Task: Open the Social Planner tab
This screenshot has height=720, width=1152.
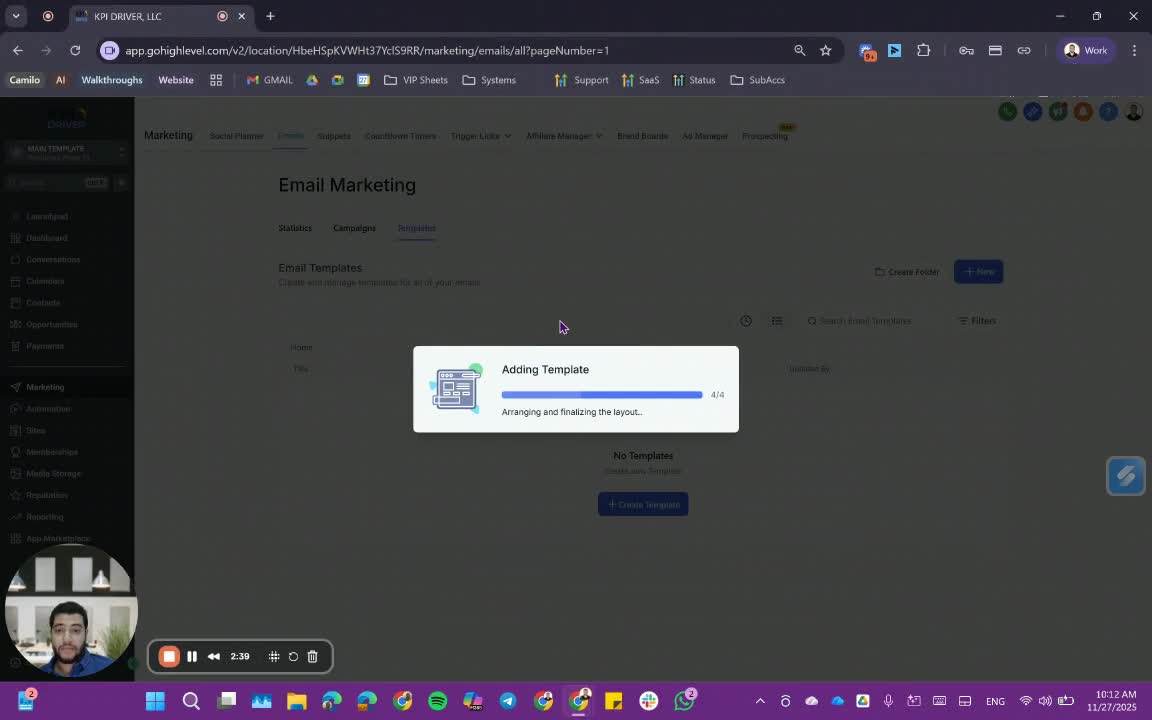Action: click(237, 136)
